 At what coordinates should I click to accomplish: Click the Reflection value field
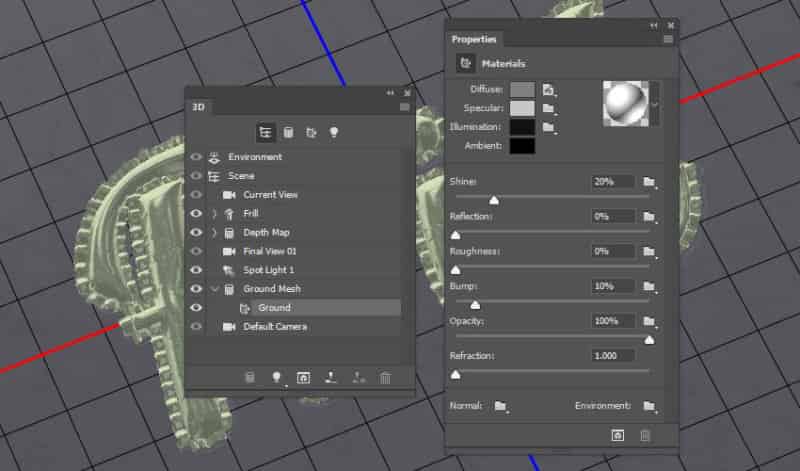[x=613, y=216]
